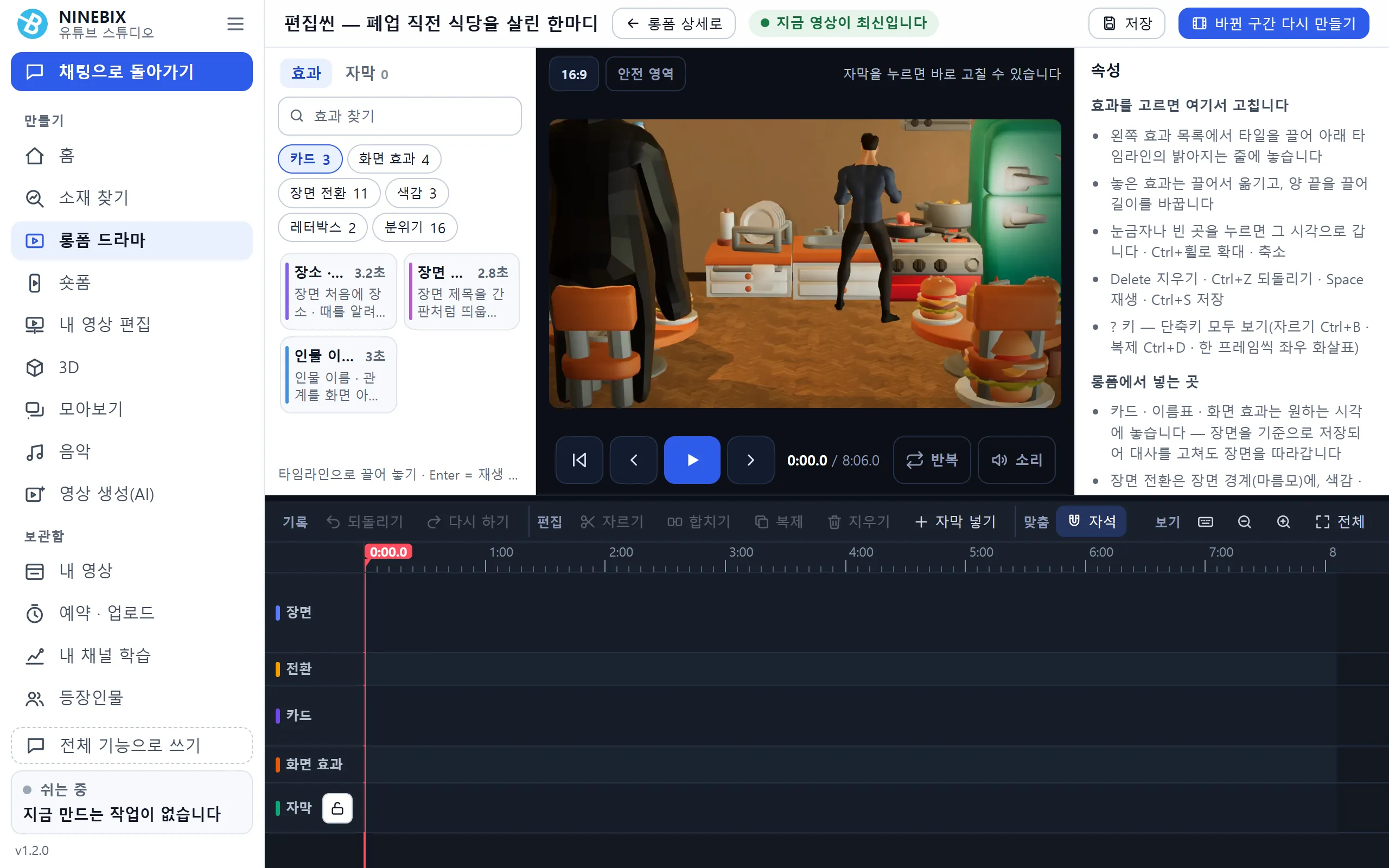
Task: Open 음악 in the sidebar
Action: tap(131, 452)
